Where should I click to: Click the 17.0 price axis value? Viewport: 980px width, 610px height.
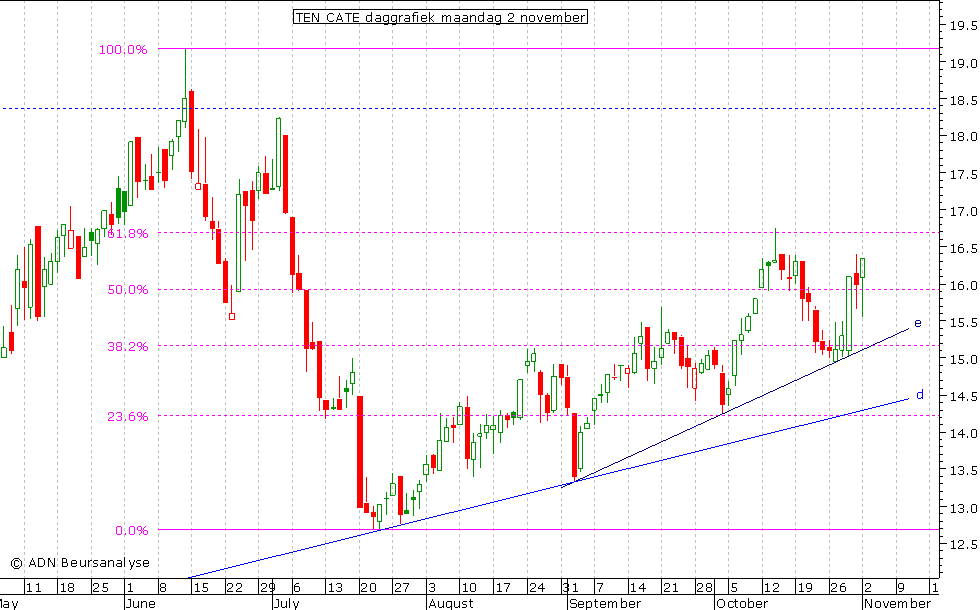(963, 211)
